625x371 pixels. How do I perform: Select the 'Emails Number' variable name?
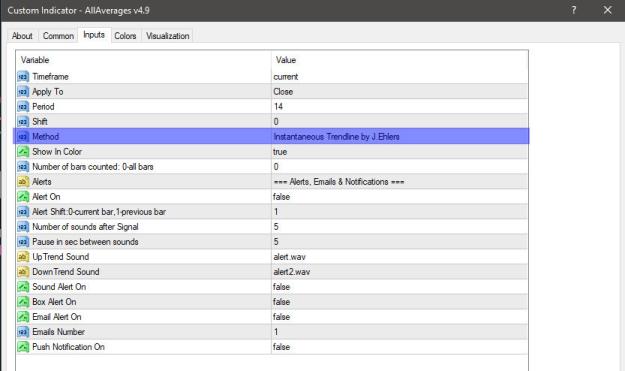59,332
